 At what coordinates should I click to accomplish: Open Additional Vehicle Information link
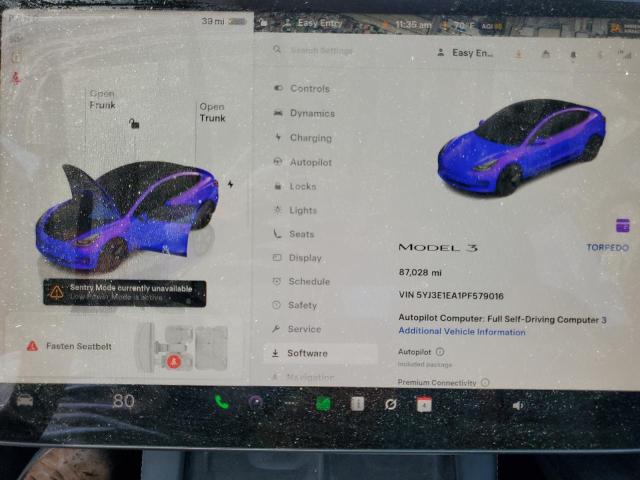[462, 331]
